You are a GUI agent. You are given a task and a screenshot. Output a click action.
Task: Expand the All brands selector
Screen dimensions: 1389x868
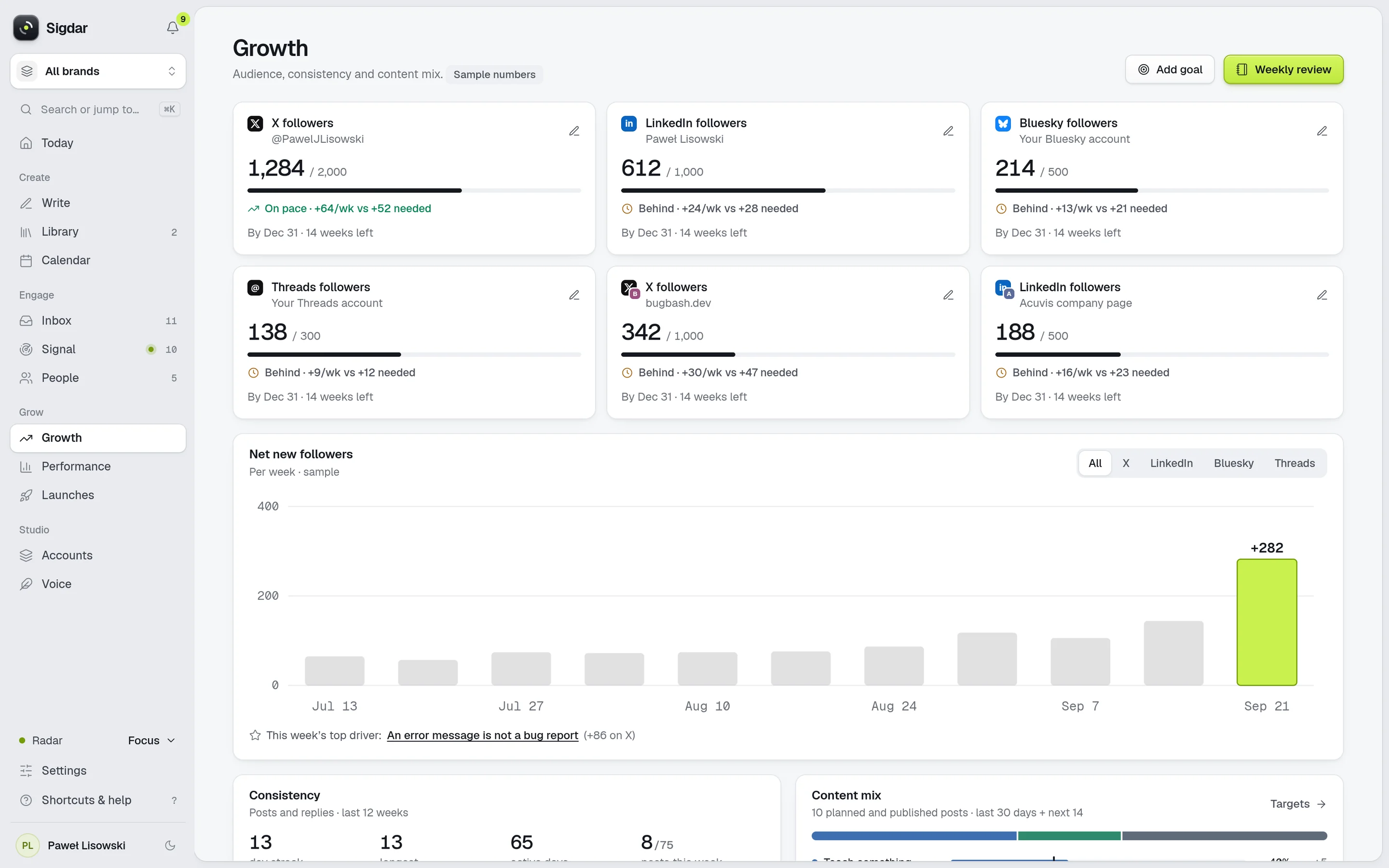tap(98, 71)
